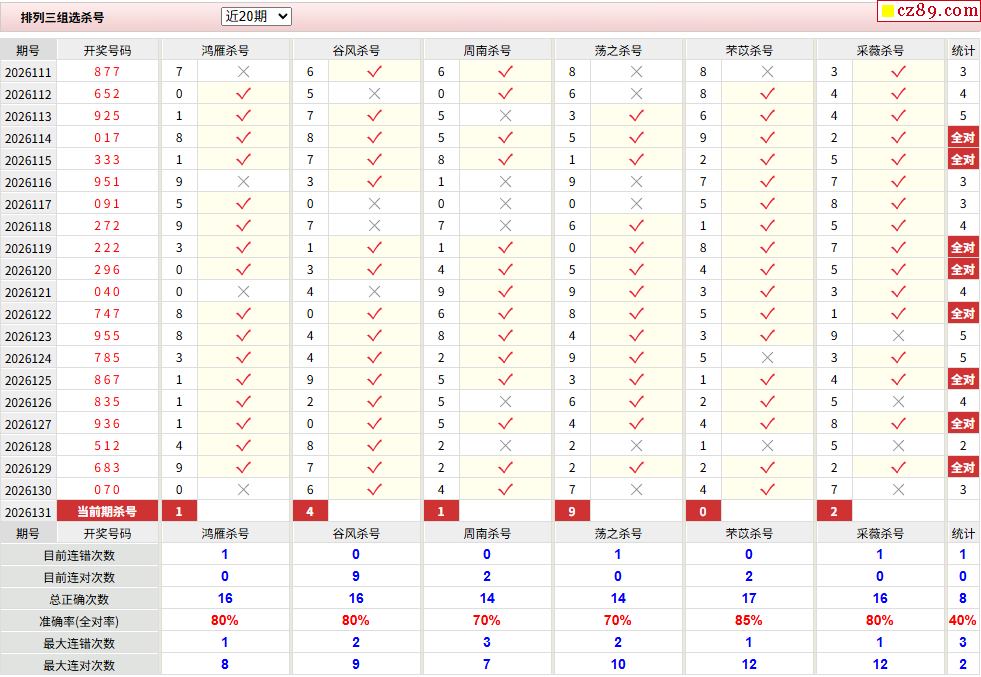
Task: Click the 全对 badge in row 2026114
Action: pyautogui.click(x=963, y=138)
